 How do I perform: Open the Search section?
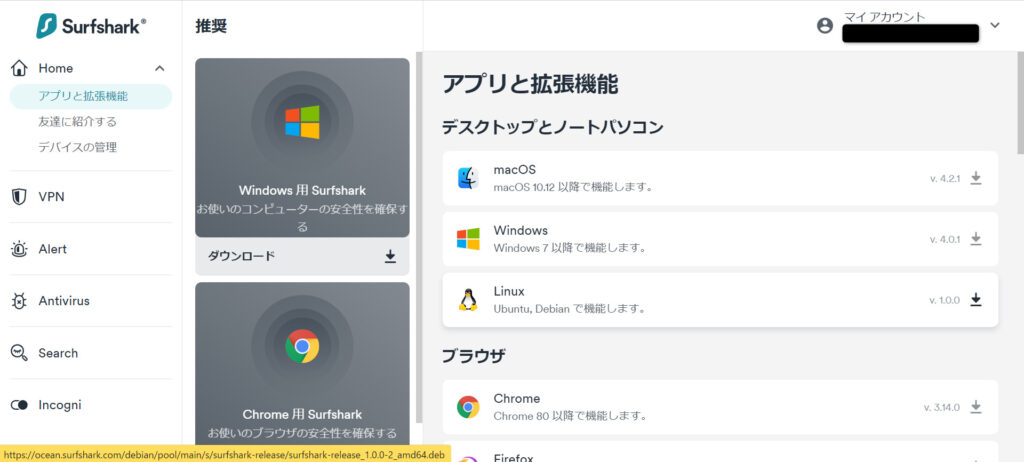click(x=58, y=353)
